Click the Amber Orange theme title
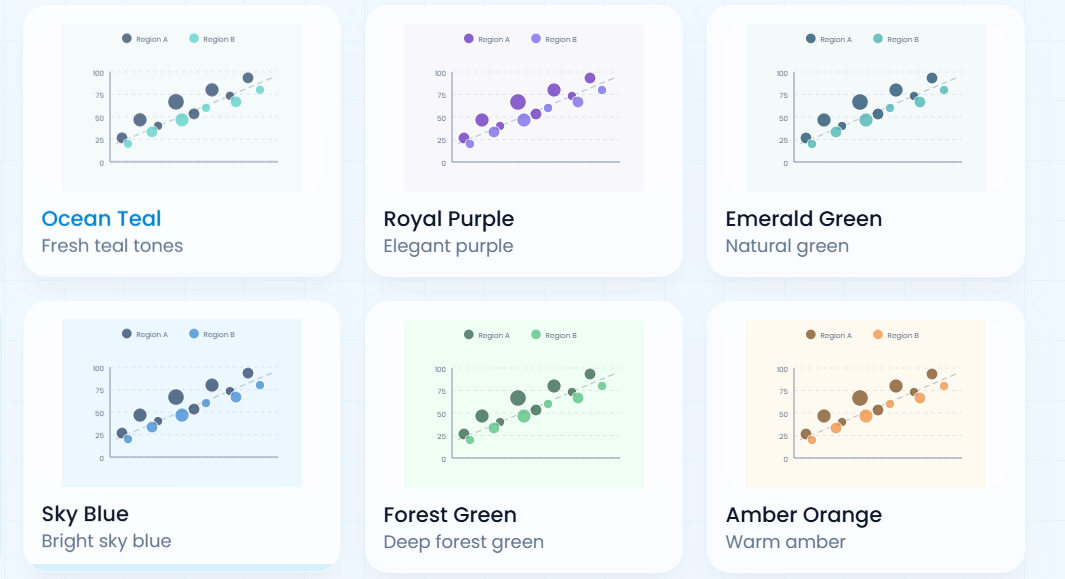Screen dimensions: 1065x579 (x=803, y=514)
